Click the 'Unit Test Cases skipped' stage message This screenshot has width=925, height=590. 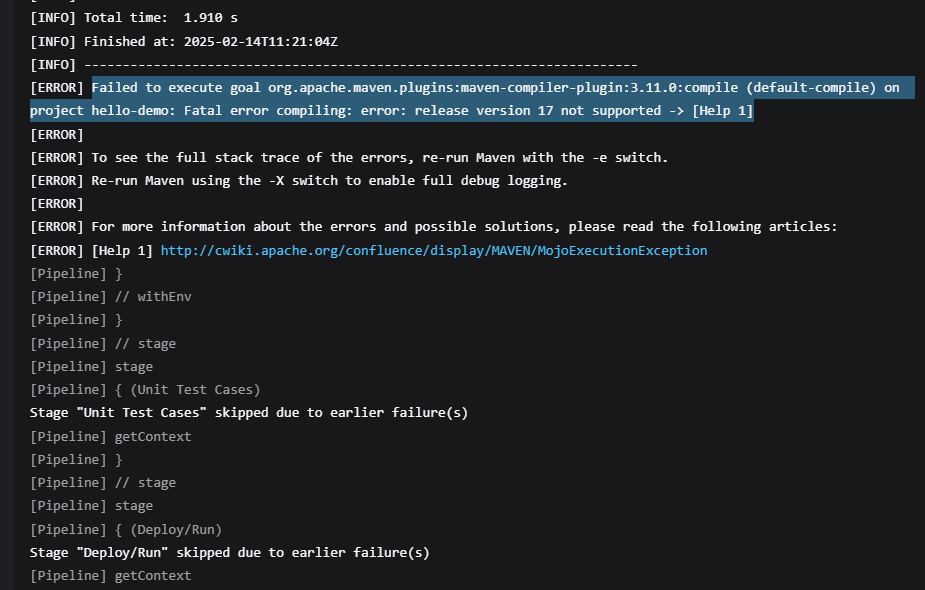click(x=249, y=412)
